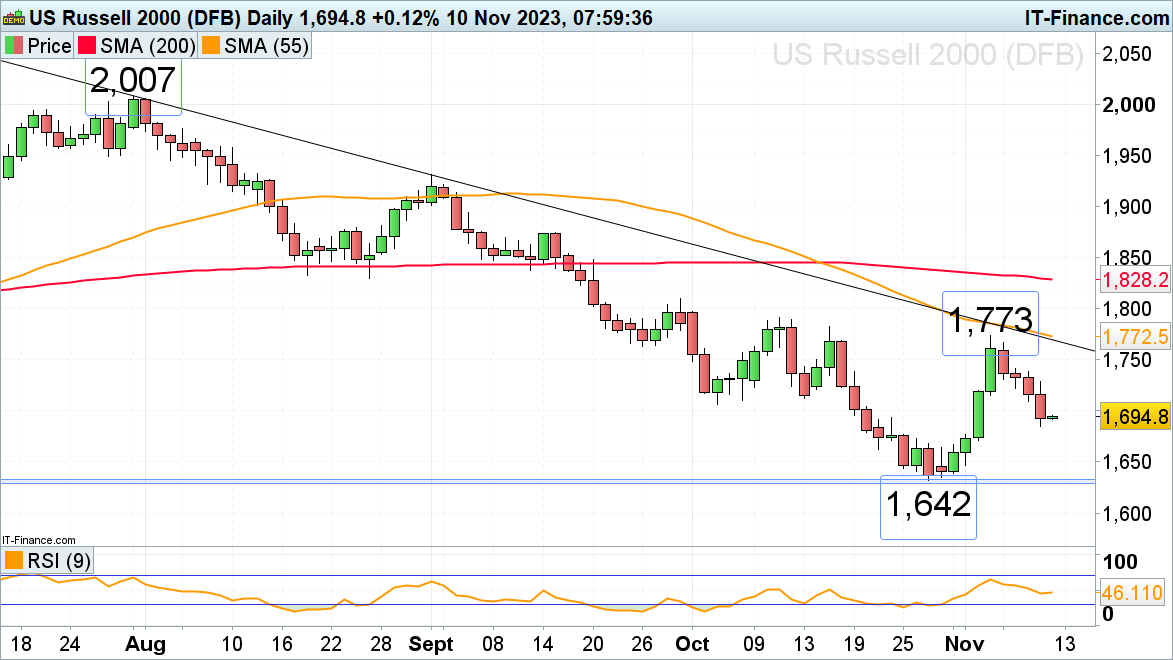Click the tall green candle at early November

click(x=978, y=415)
